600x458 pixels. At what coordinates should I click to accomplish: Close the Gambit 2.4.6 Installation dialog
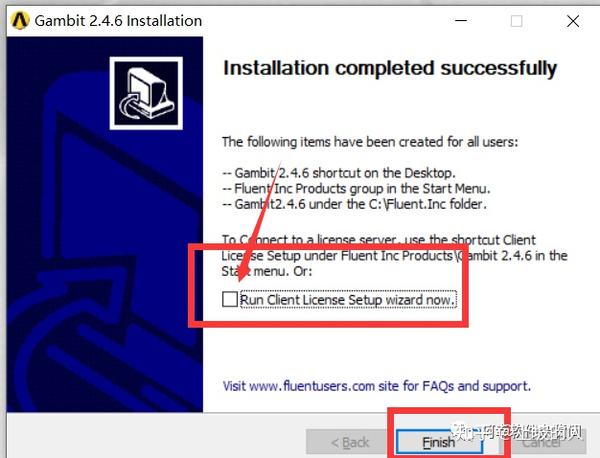click(x=573, y=21)
